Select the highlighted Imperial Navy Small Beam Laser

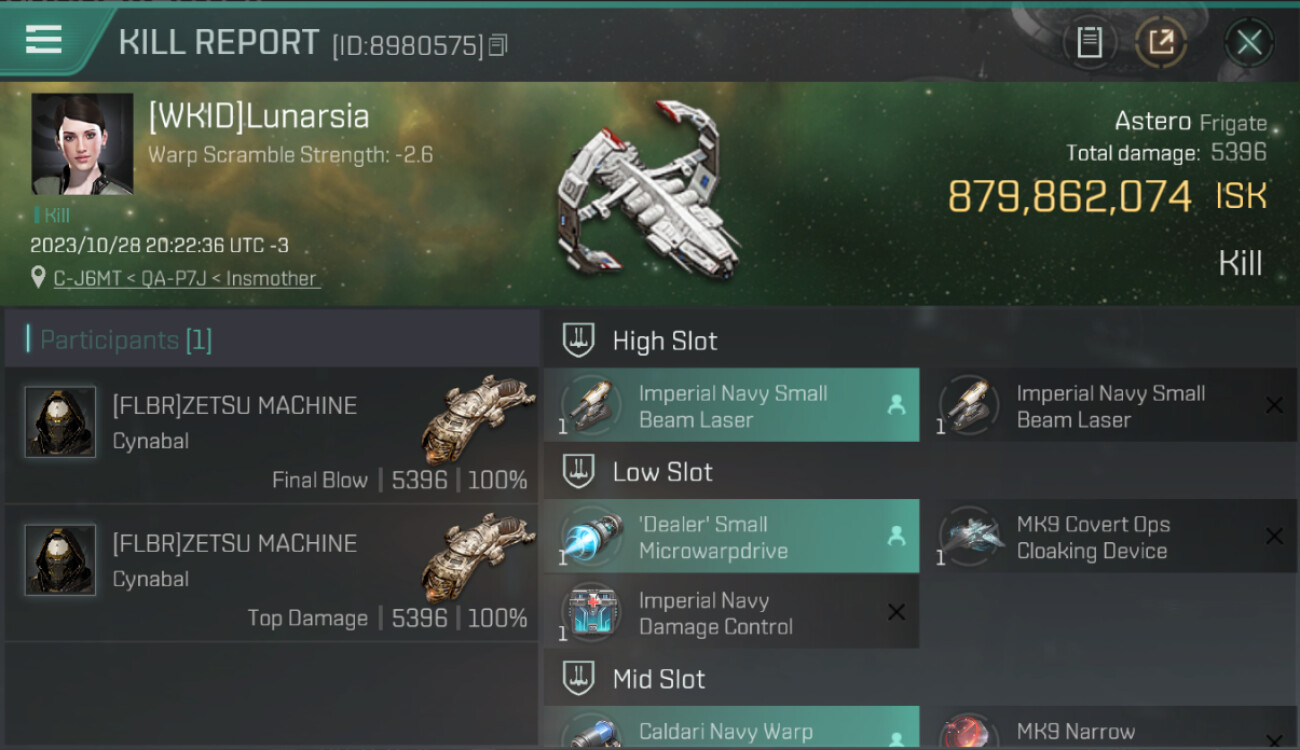click(x=731, y=406)
